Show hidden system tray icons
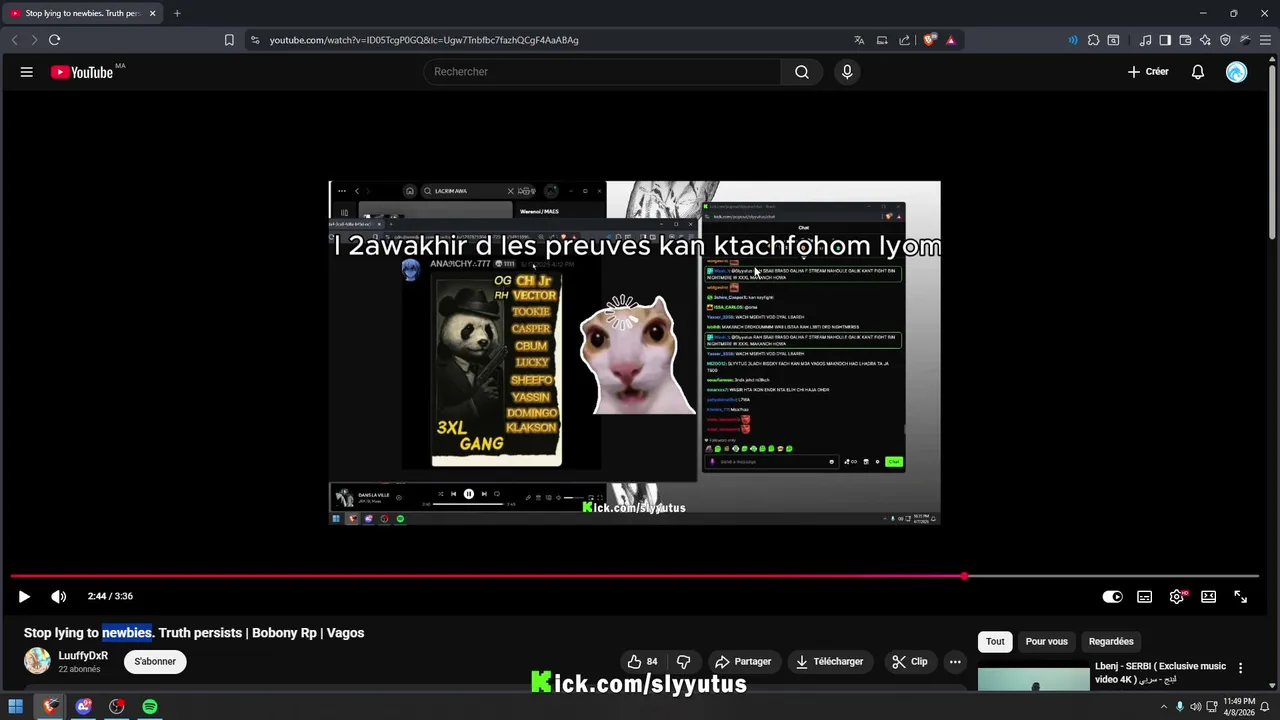The image size is (1280, 720). [x=1162, y=707]
